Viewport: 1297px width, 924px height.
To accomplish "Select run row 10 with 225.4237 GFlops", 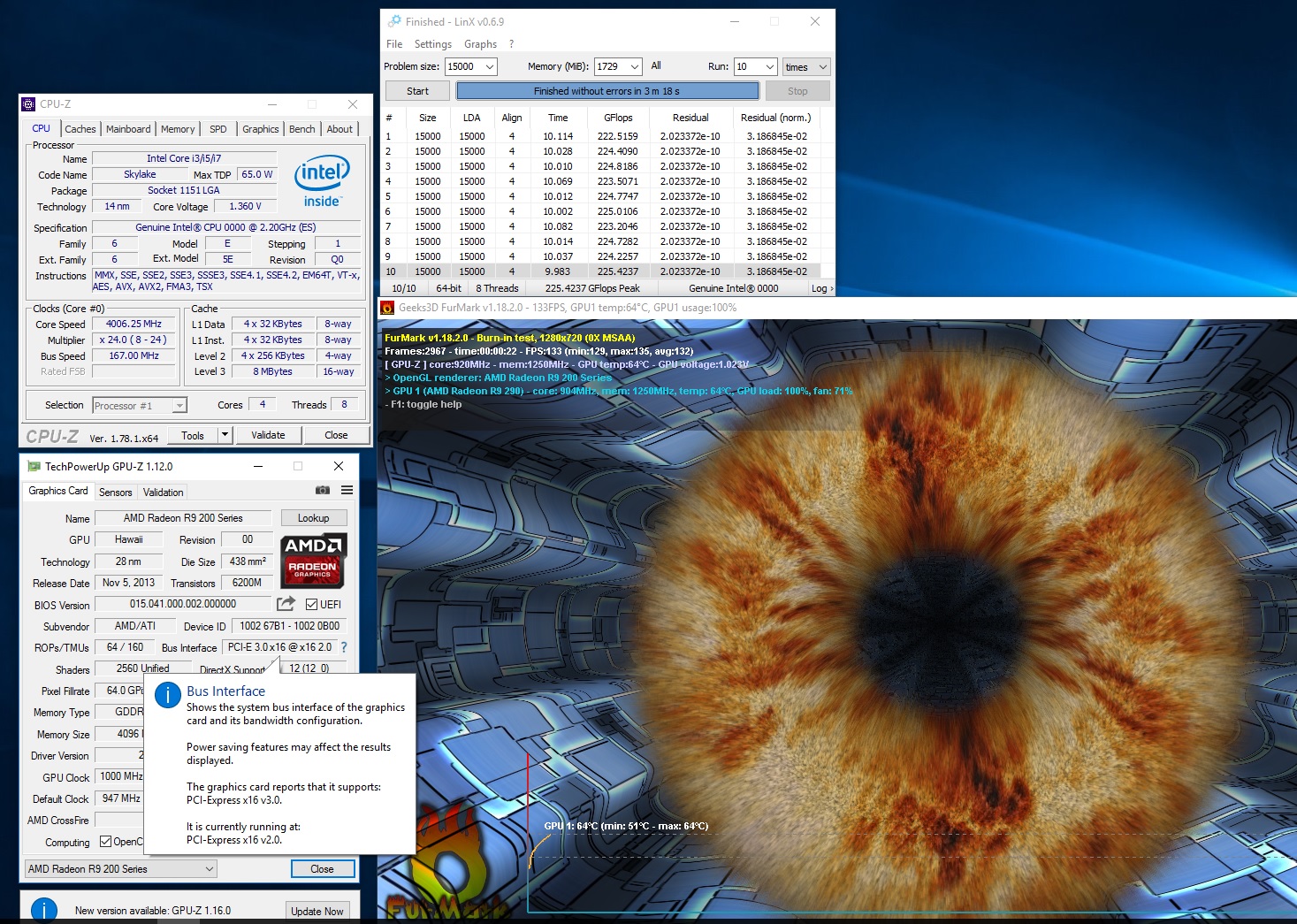I will tap(600, 271).
